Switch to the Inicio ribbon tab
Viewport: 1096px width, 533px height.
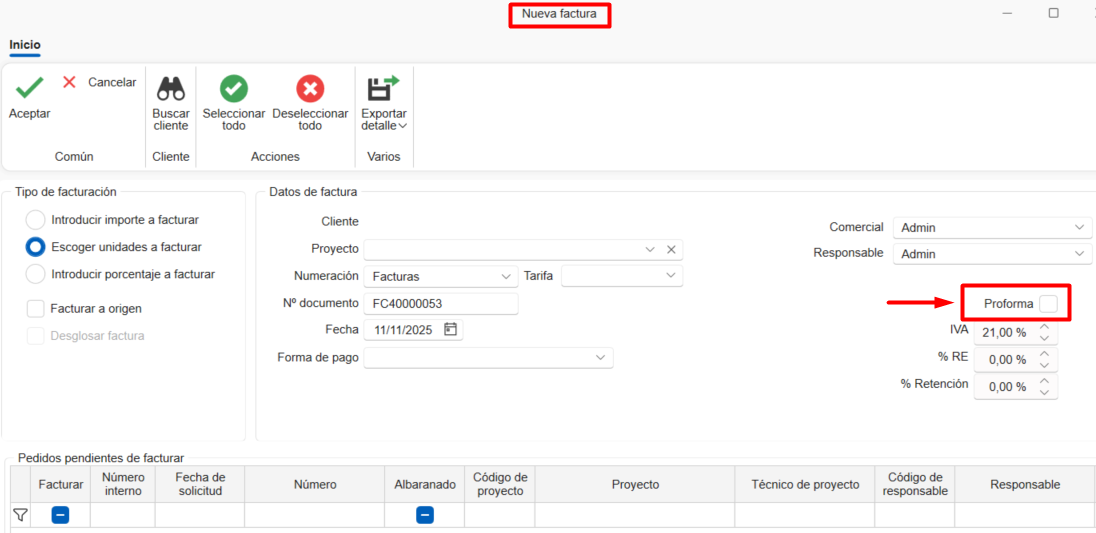[x=25, y=45]
